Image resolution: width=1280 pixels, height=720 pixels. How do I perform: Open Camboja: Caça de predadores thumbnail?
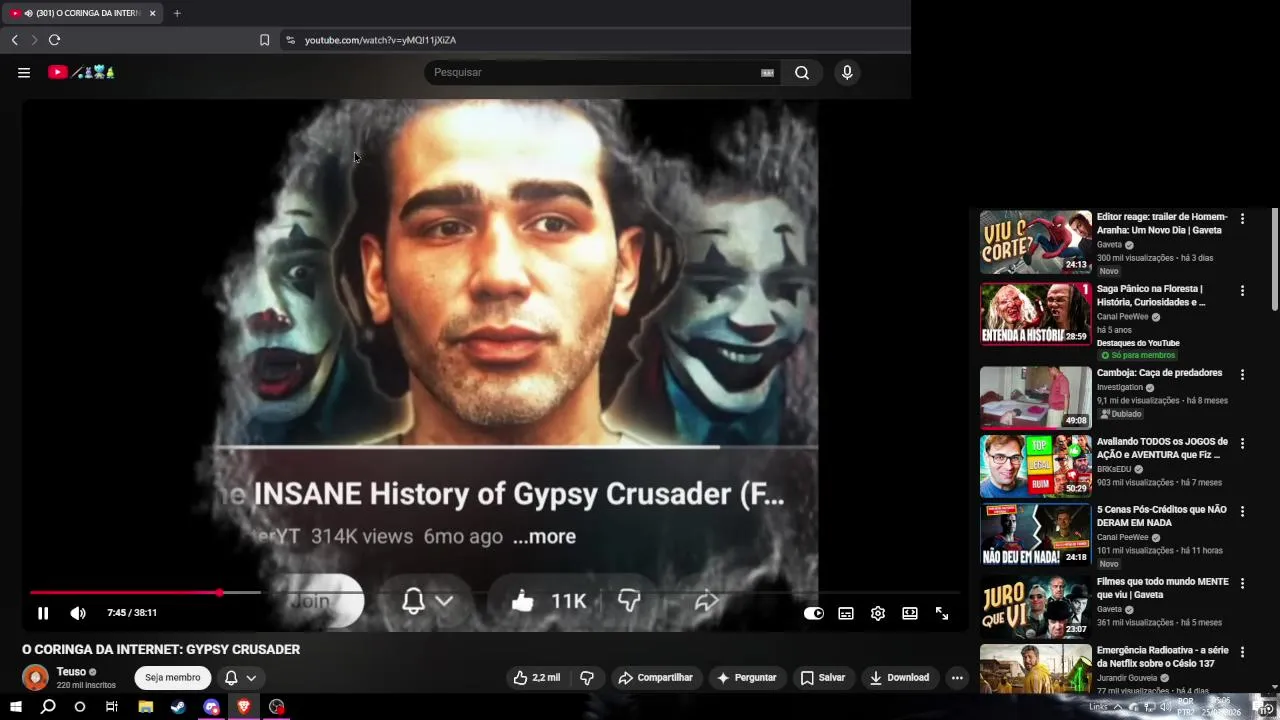tap(1035, 397)
